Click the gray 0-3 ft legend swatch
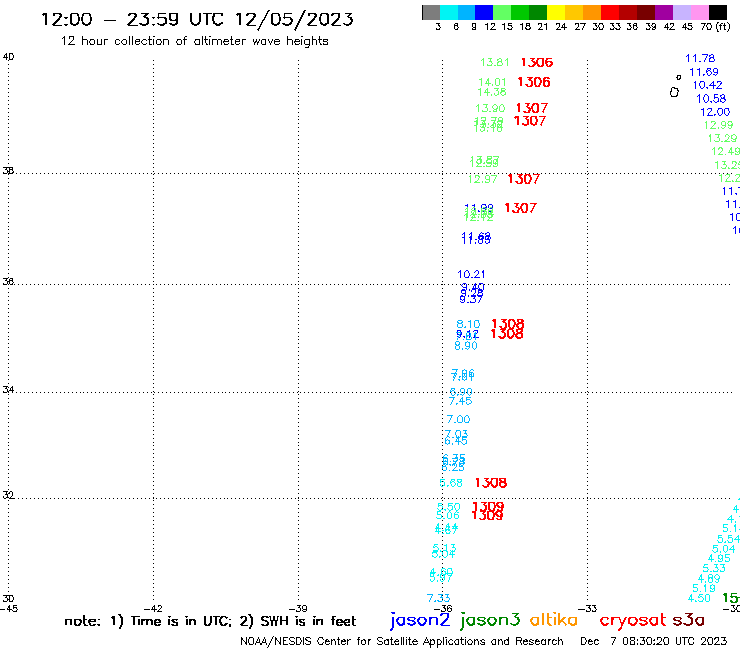Viewport: 740px width, 650px height. pyautogui.click(x=431, y=12)
